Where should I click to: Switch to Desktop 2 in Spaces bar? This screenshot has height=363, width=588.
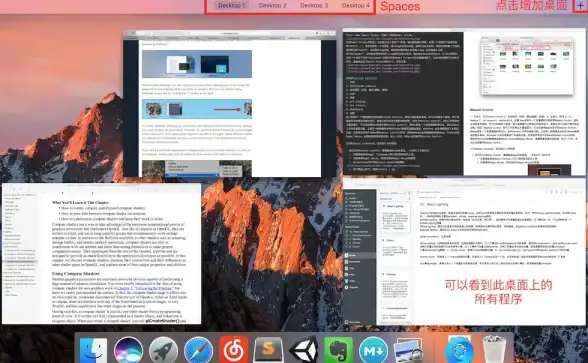click(273, 6)
